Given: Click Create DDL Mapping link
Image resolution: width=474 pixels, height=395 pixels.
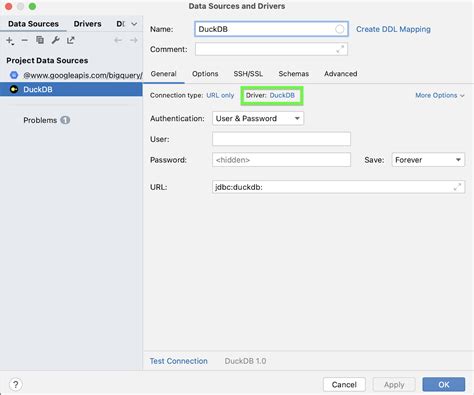Looking at the screenshot, I should tap(393, 29).
